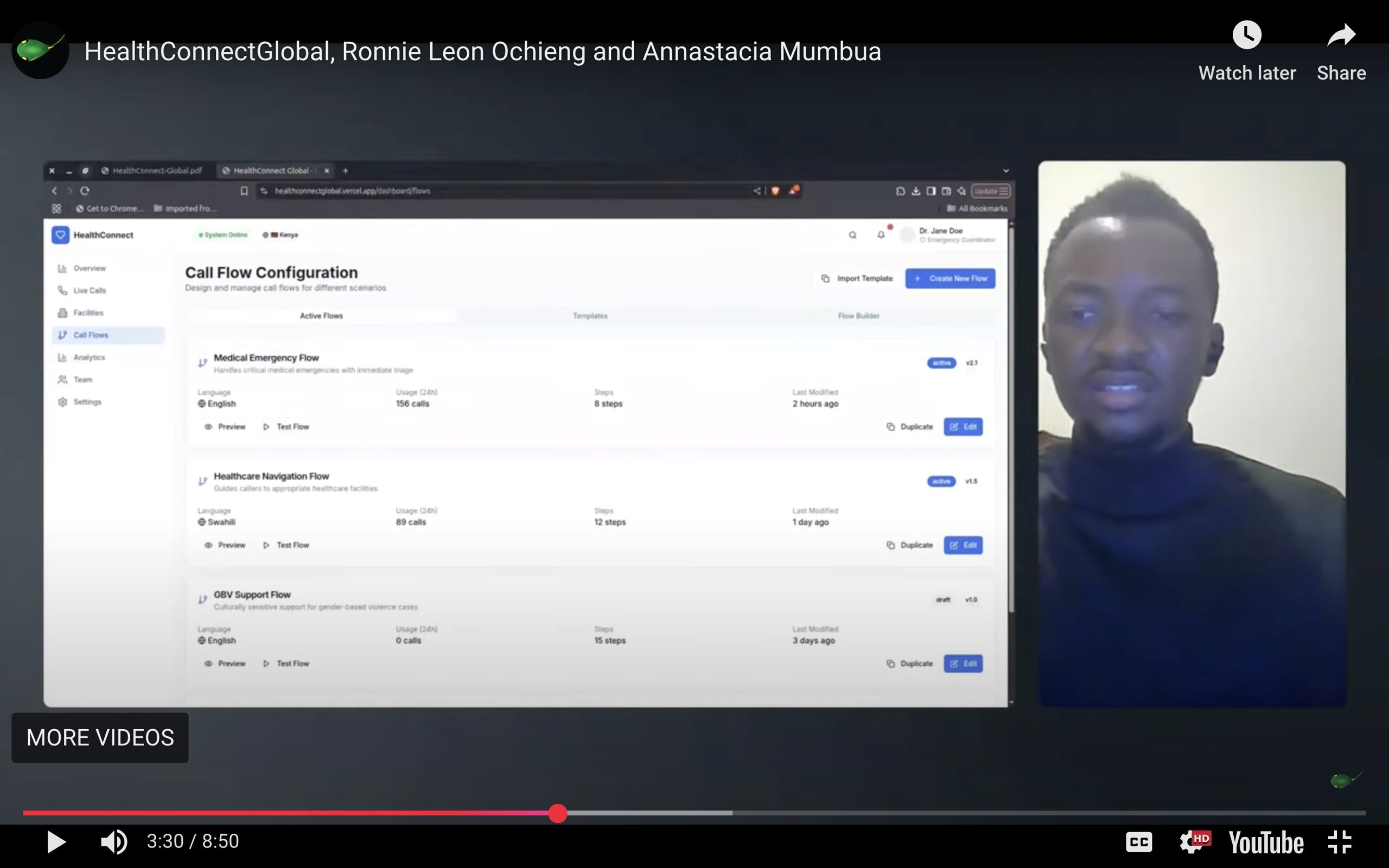Viewport: 1389px width, 868px height.
Task: Click the Brave shields icon in address bar
Action: (x=775, y=191)
